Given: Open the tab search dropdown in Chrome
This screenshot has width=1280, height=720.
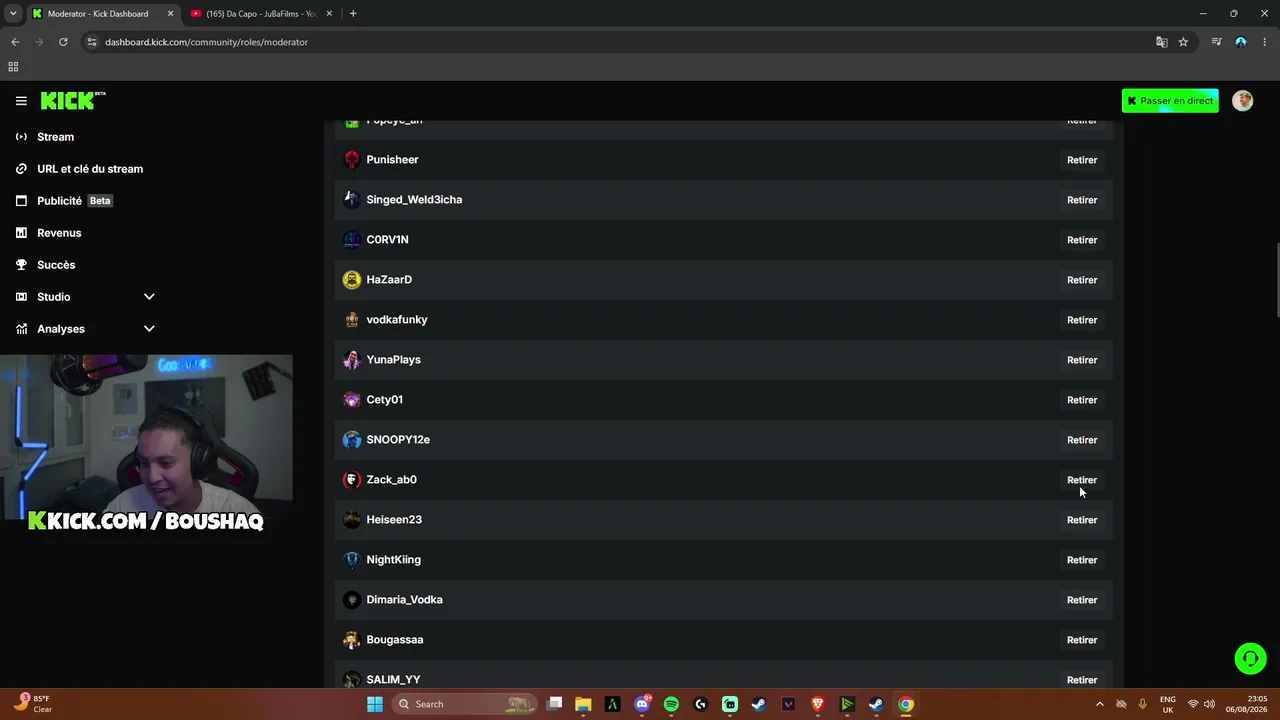Looking at the screenshot, I should [x=13, y=14].
